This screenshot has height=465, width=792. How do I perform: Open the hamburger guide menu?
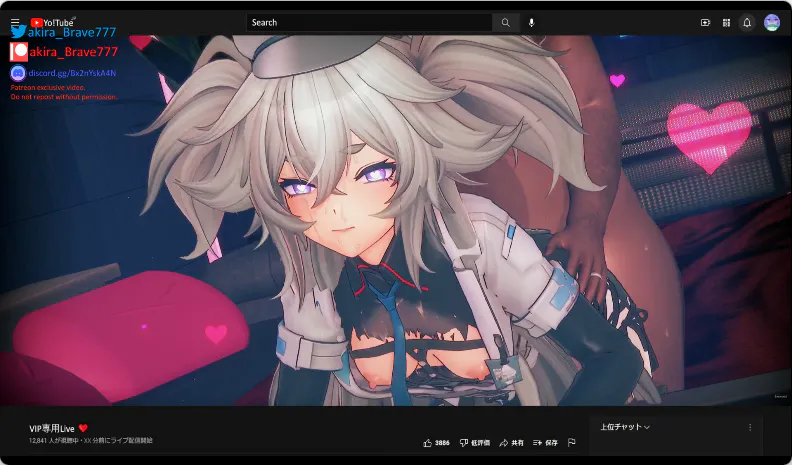(15, 22)
